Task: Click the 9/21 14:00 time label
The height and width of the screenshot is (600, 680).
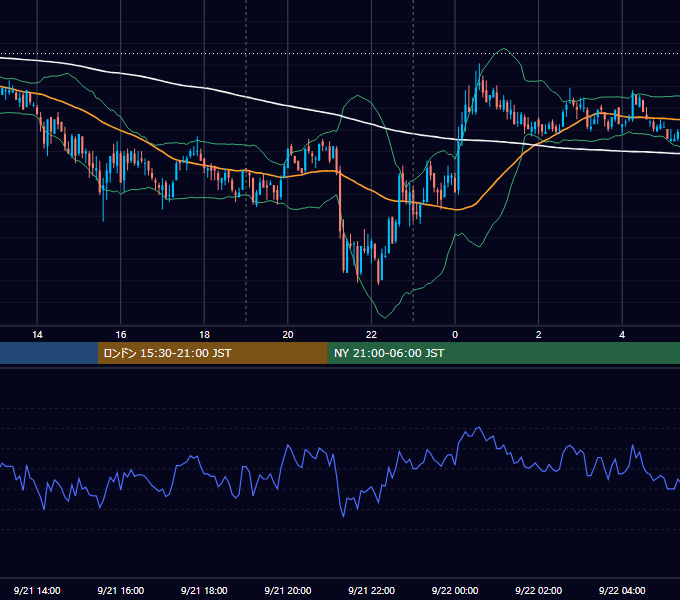Action: (x=37, y=590)
